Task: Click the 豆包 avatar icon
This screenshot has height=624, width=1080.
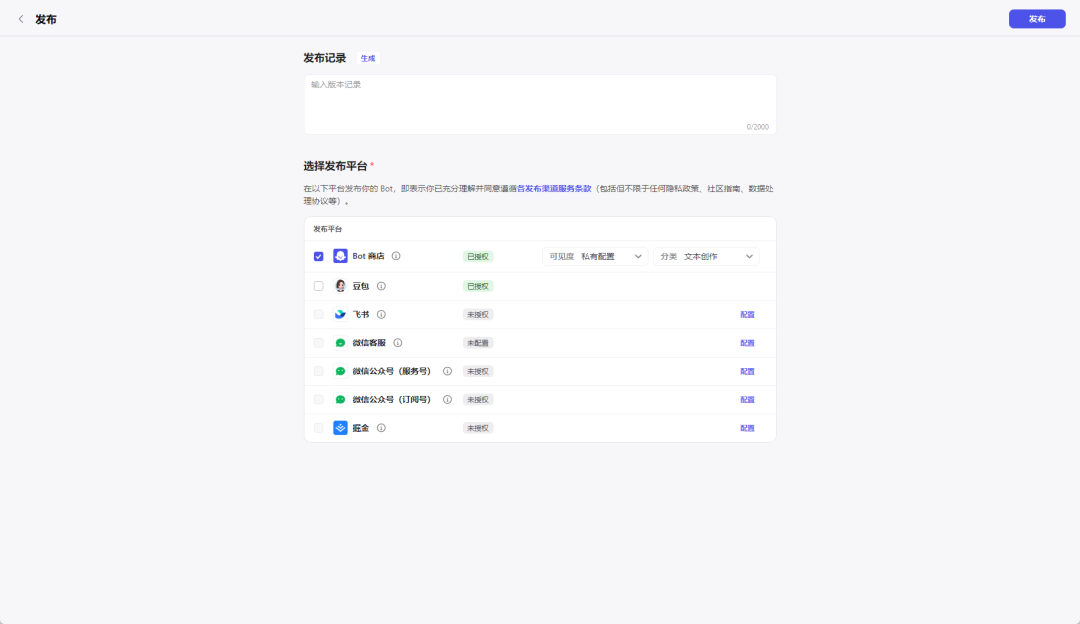Action: (x=340, y=286)
